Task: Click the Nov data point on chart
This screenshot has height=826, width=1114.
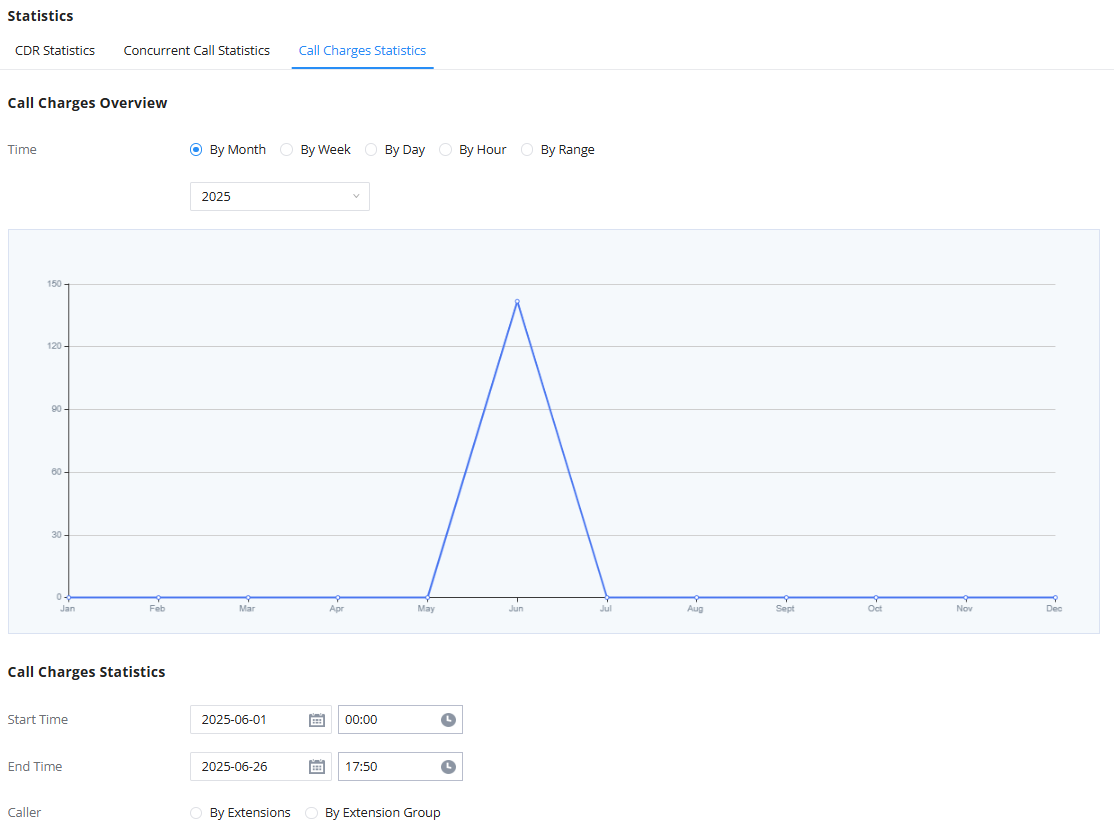Action: 966,597
